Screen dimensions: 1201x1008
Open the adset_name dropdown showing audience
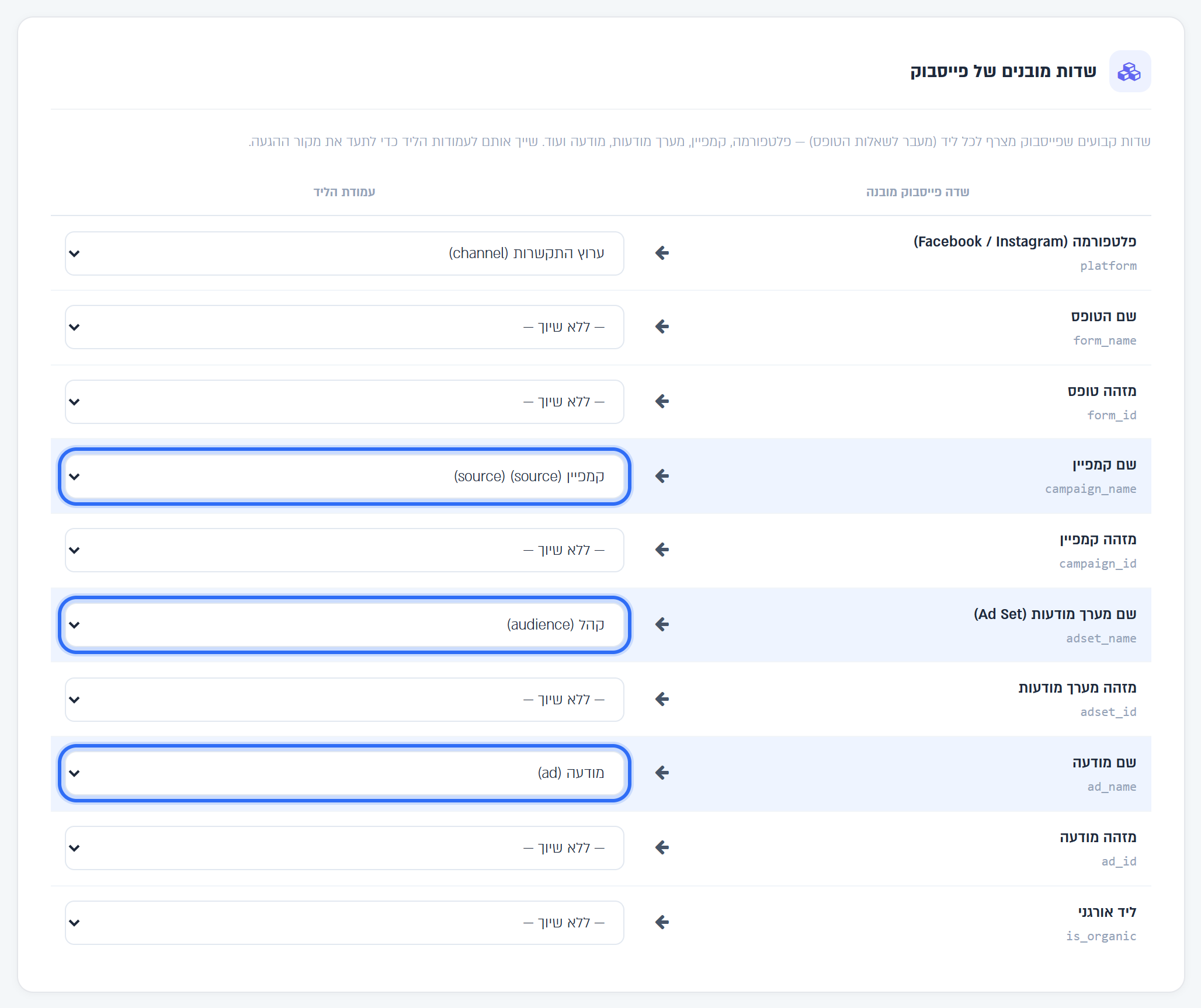coord(345,625)
